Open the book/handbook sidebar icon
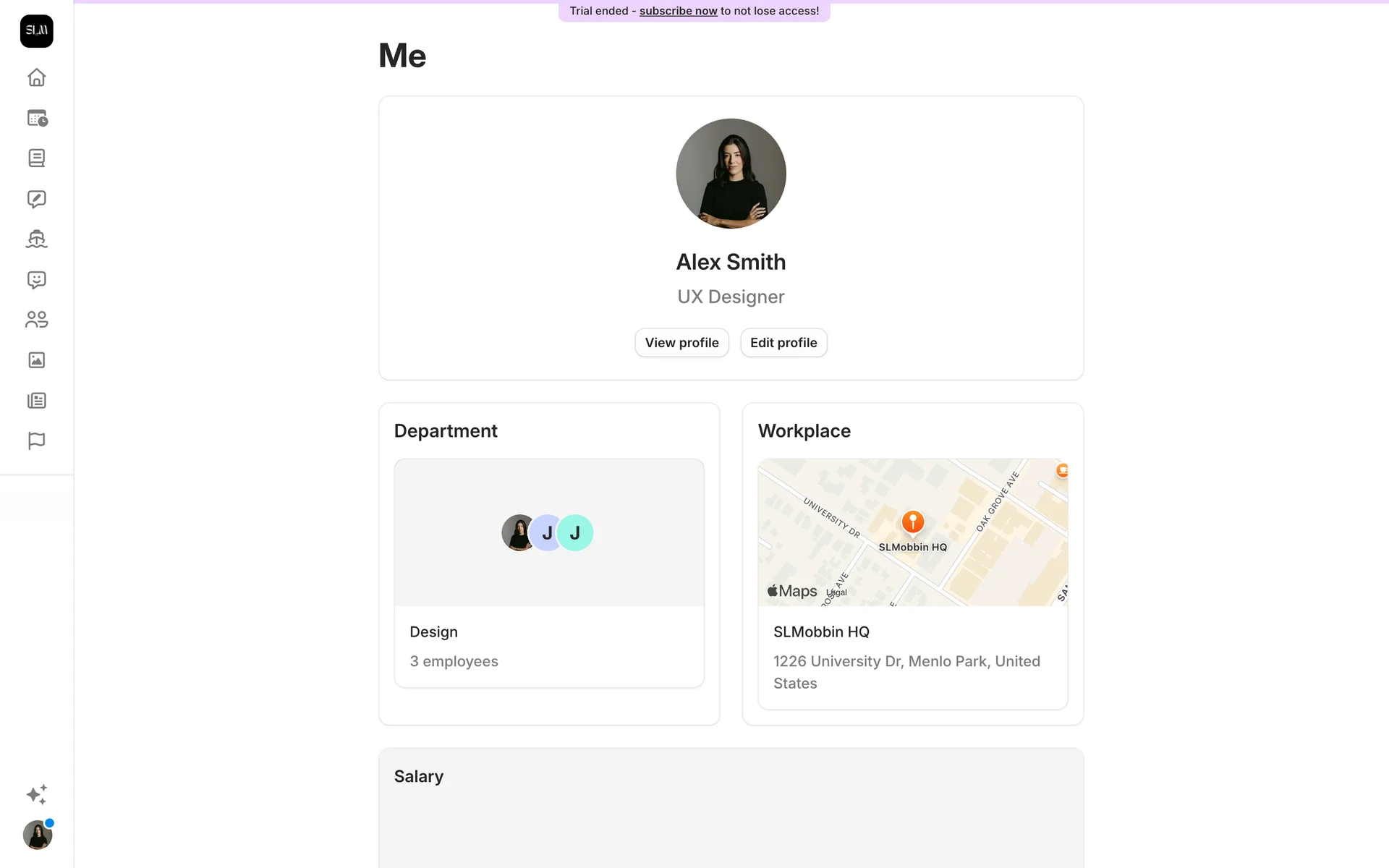This screenshot has width=1389, height=868. click(x=37, y=158)
